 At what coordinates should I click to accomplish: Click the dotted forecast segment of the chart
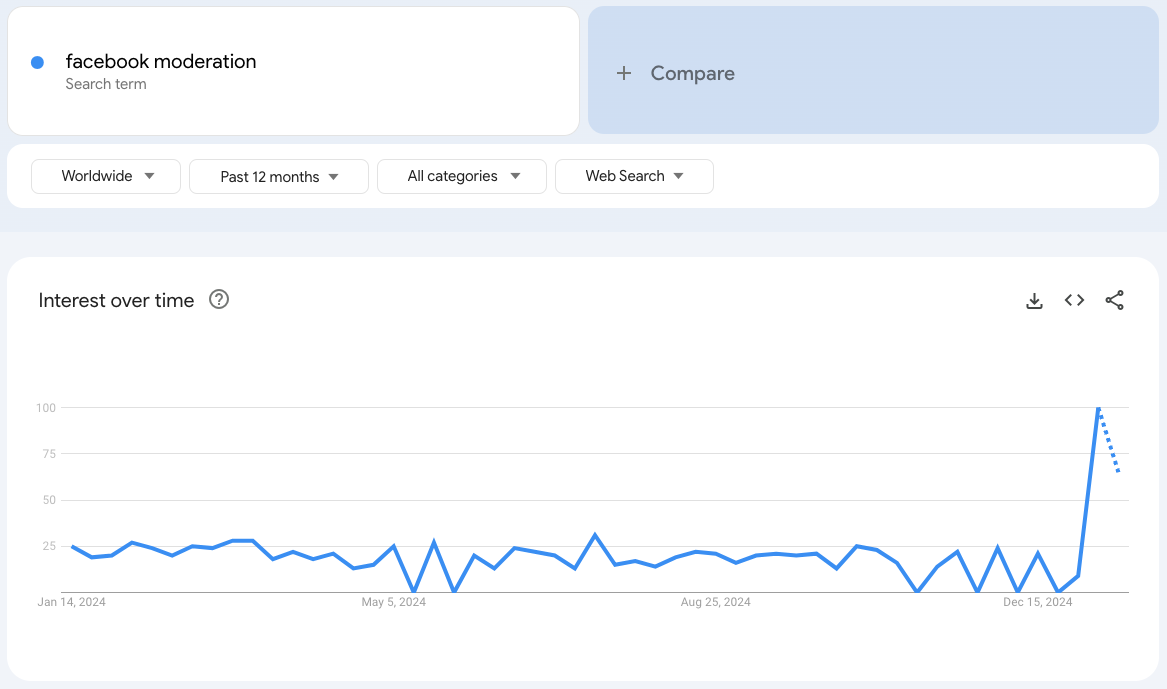1110,440
